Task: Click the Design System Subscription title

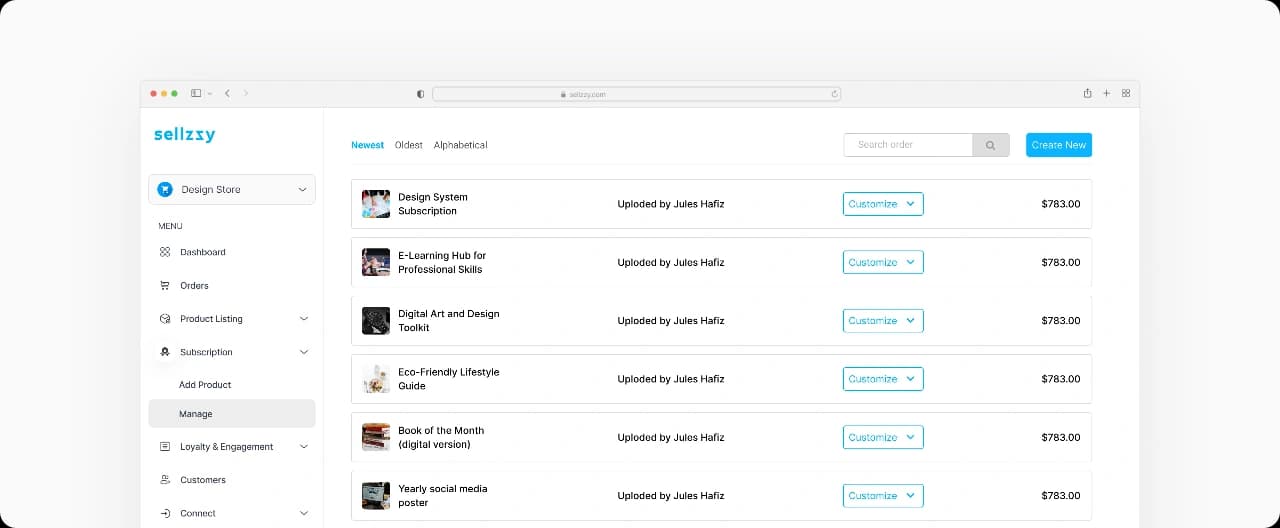Action: 433,204
